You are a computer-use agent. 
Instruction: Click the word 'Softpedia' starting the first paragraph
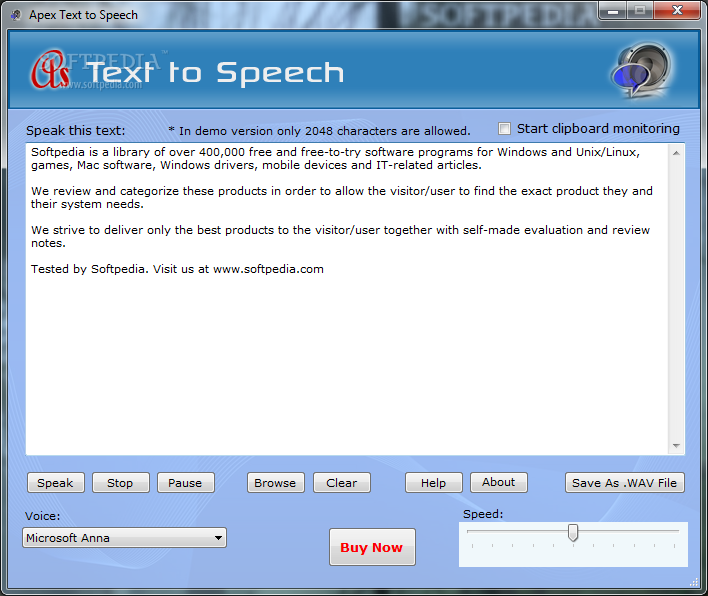(58, 152)
